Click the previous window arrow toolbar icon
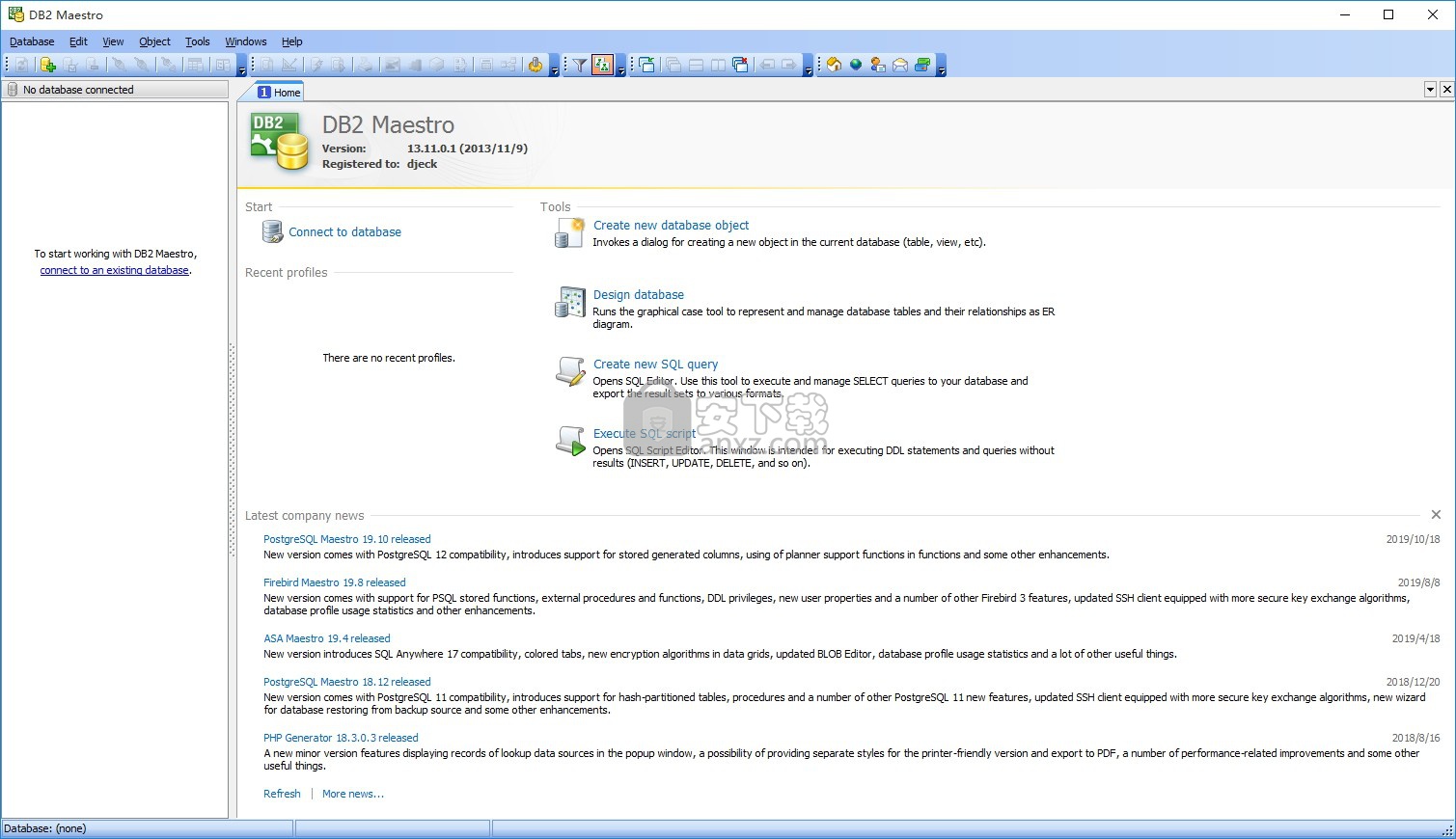 coord(766,65)
